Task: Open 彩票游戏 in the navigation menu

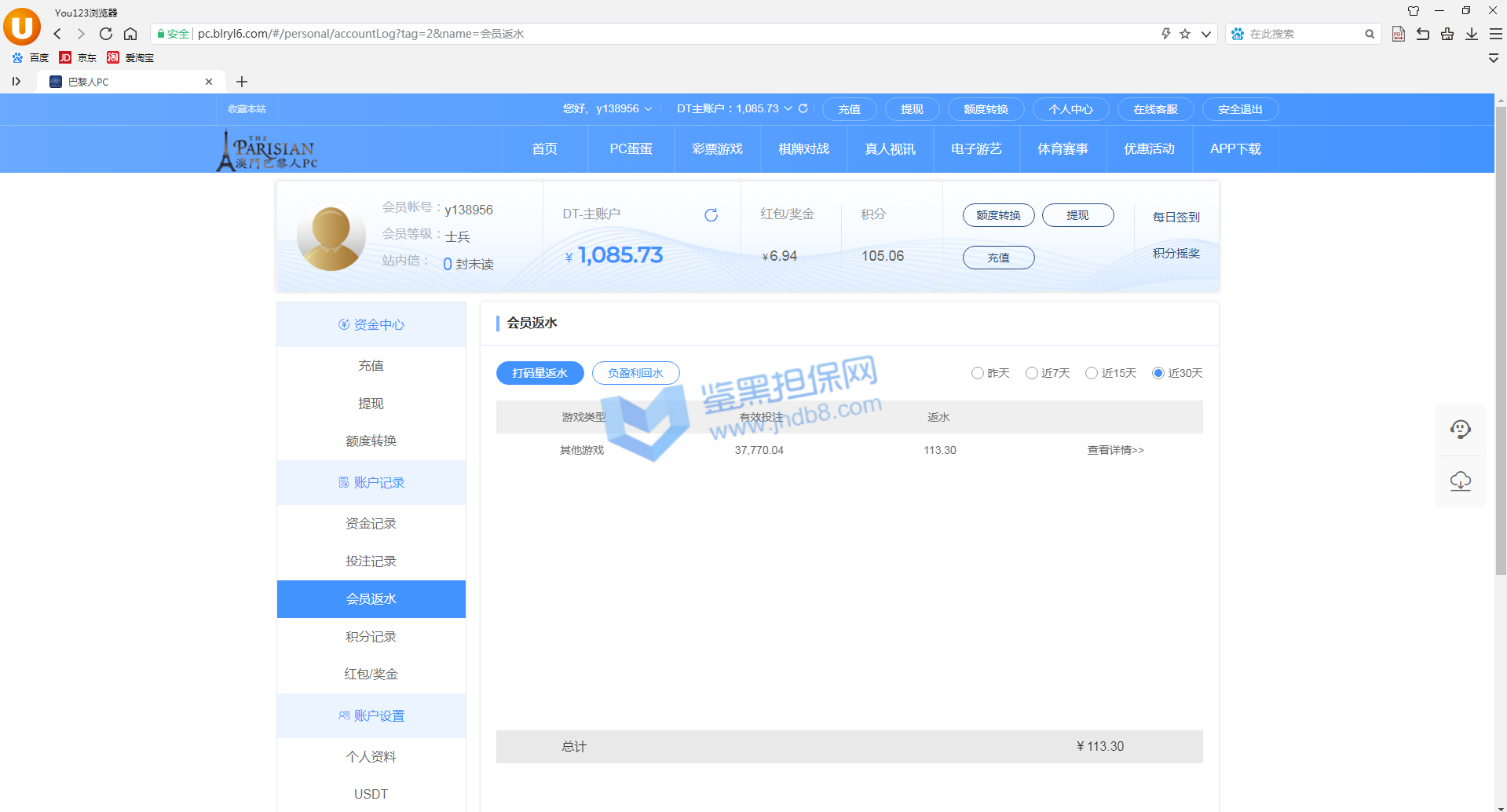Action: pos(717,149)
